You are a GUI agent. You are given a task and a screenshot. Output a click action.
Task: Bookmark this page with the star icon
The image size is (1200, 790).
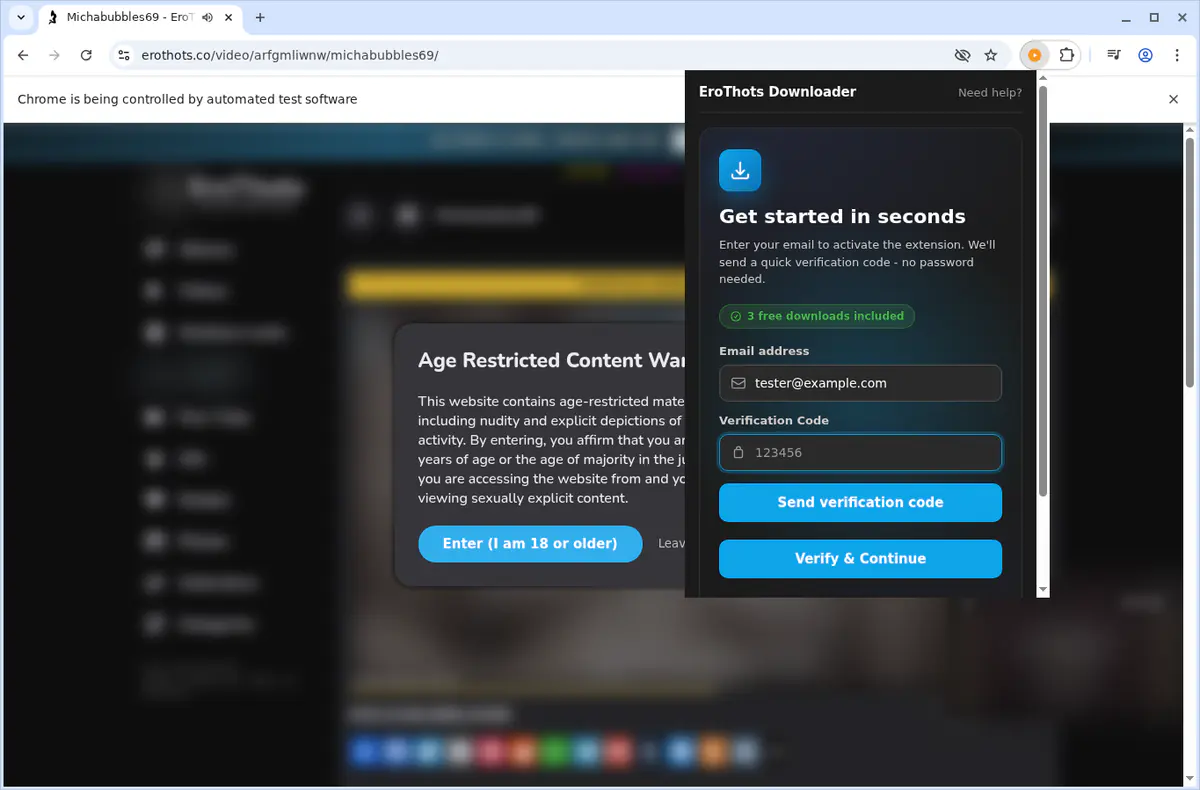pyautogui.click(x=991, y=55)
